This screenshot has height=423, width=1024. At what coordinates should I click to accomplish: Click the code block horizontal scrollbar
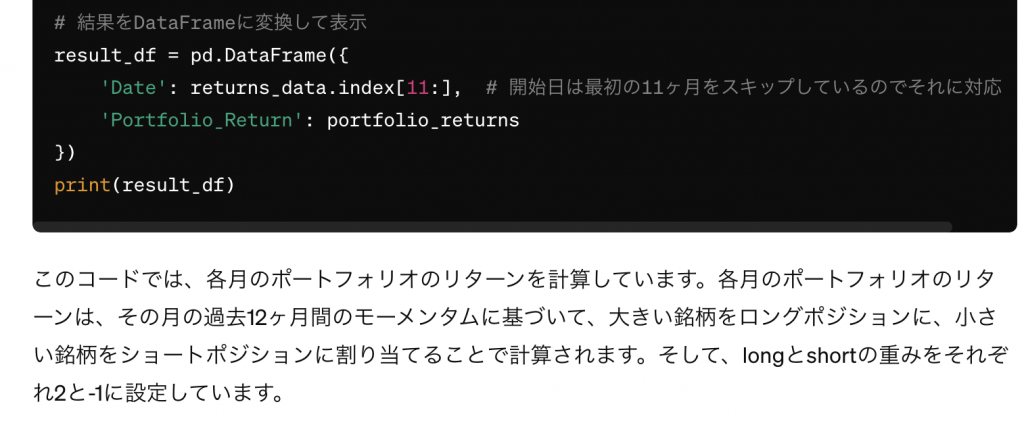point(492,227)
